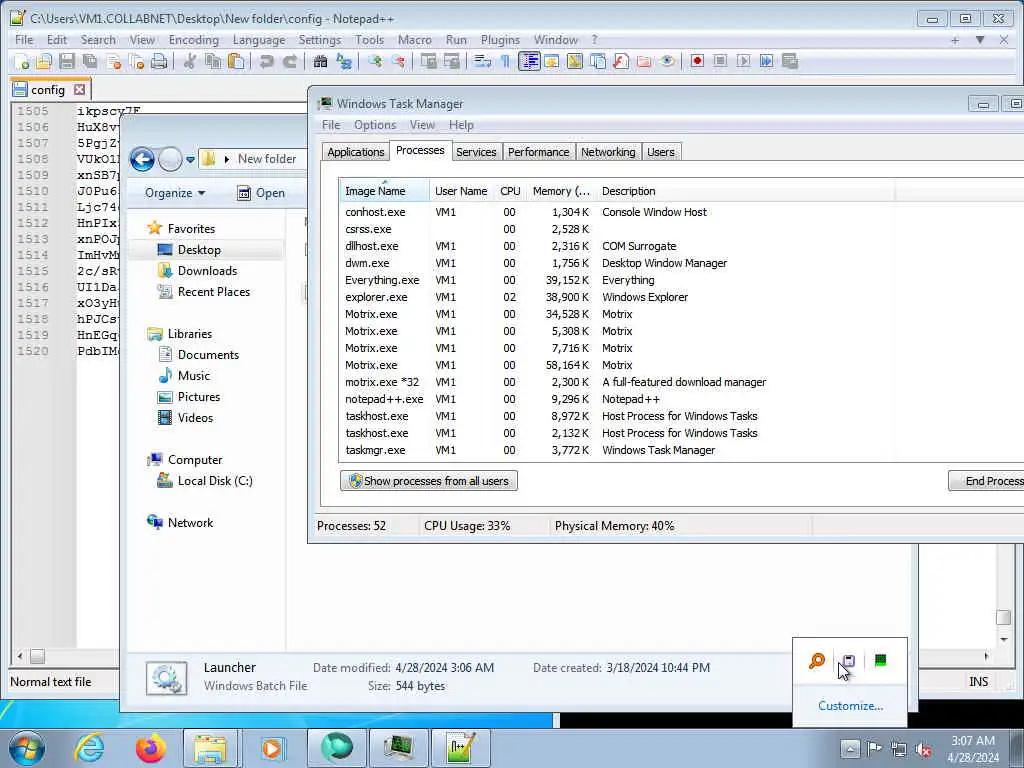Image resolution: width=1024 pixels, height=768 pixels.
Task: Toggle the Monitoring eye icon in Notepad++
Action: tap(667, 61)
